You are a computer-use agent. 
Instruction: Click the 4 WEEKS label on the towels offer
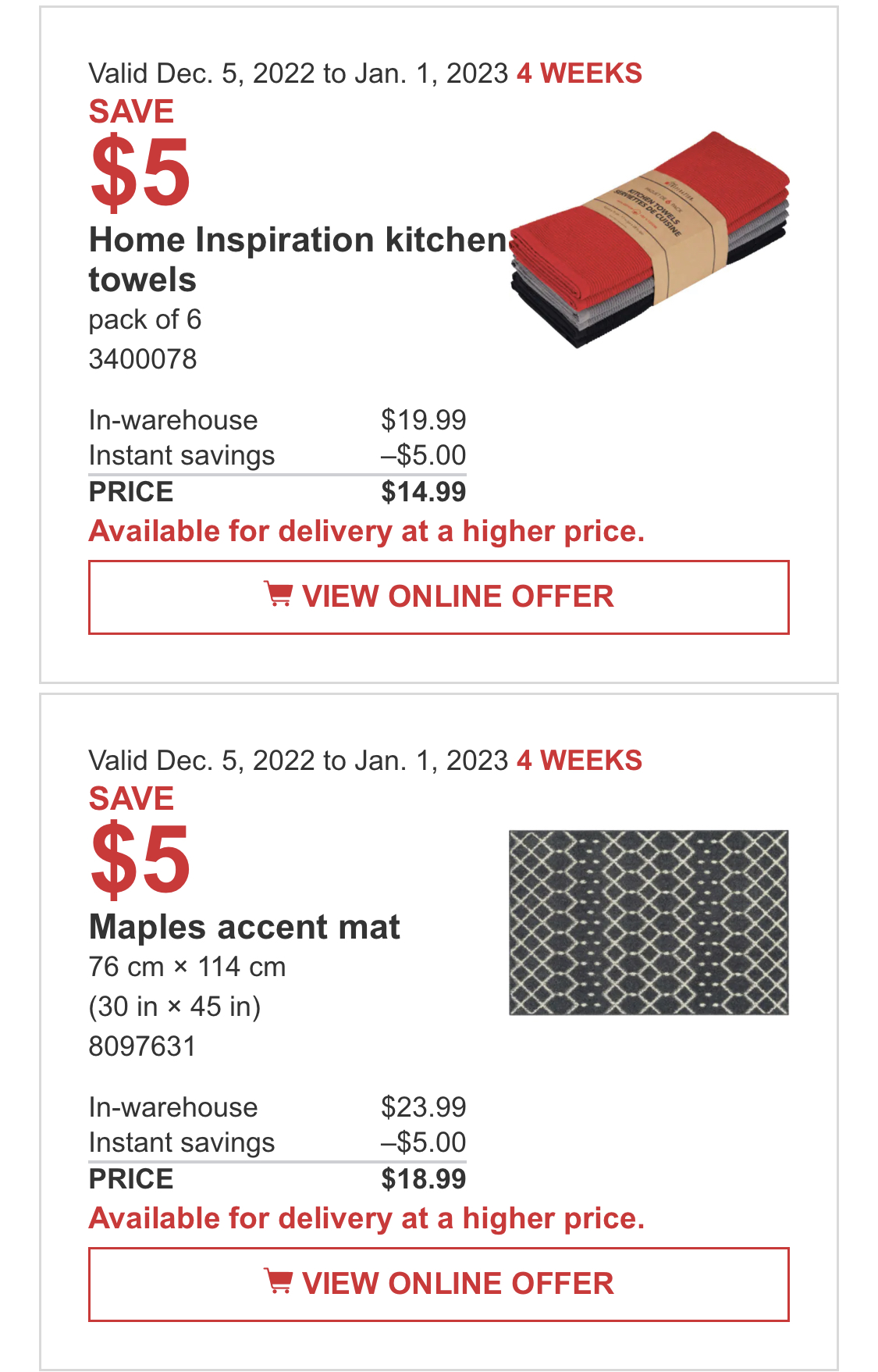pos(580,73)
